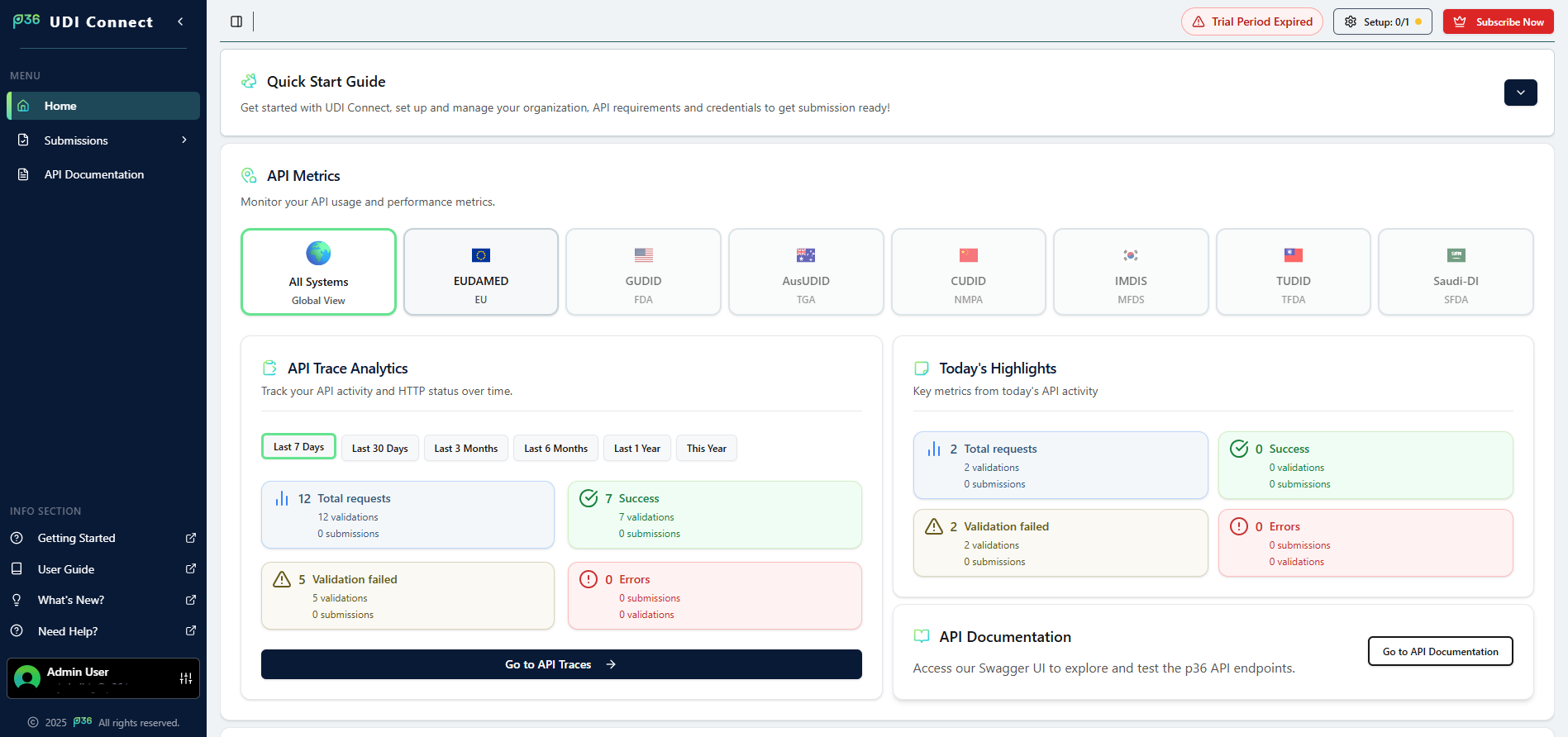Open Admin User settings sliders icon
Image resolution: width=1568 pixels, height=737 pixels.
tap(186, 678)
